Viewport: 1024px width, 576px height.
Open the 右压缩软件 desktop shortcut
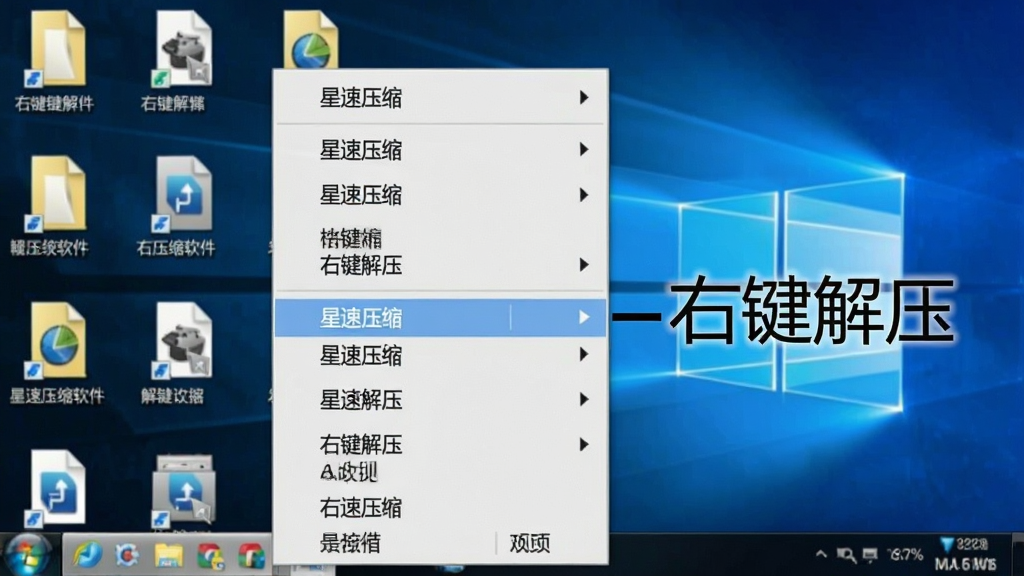click(x=176, y=205)
